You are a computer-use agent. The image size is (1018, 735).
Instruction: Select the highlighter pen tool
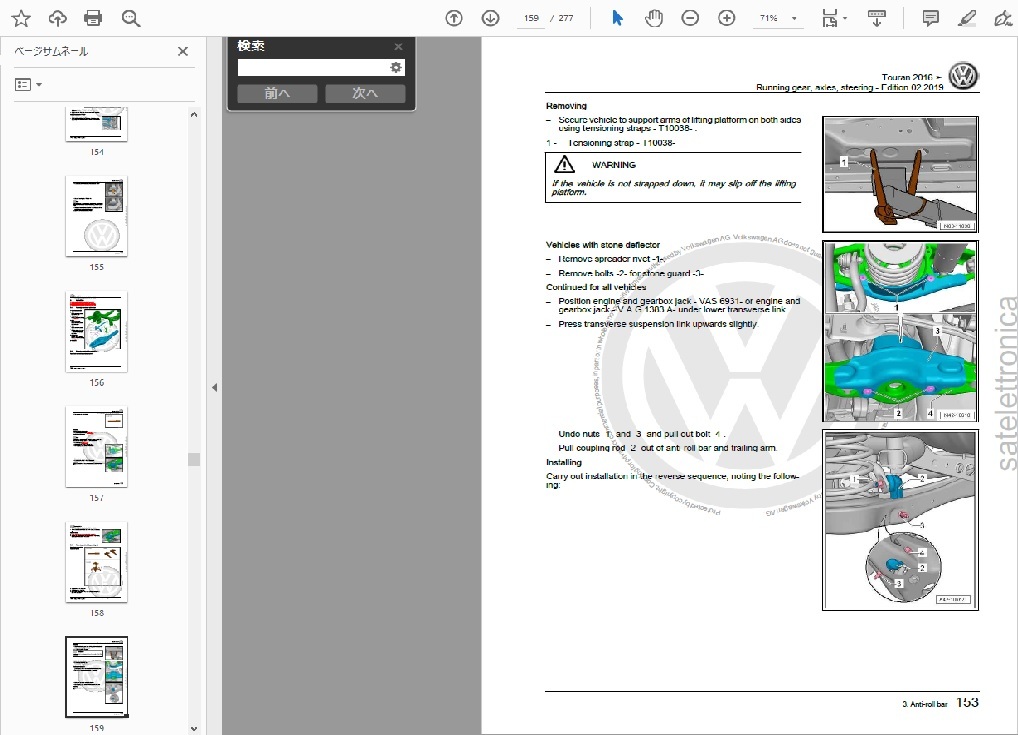pyautogui.click(x=967, y=18)
